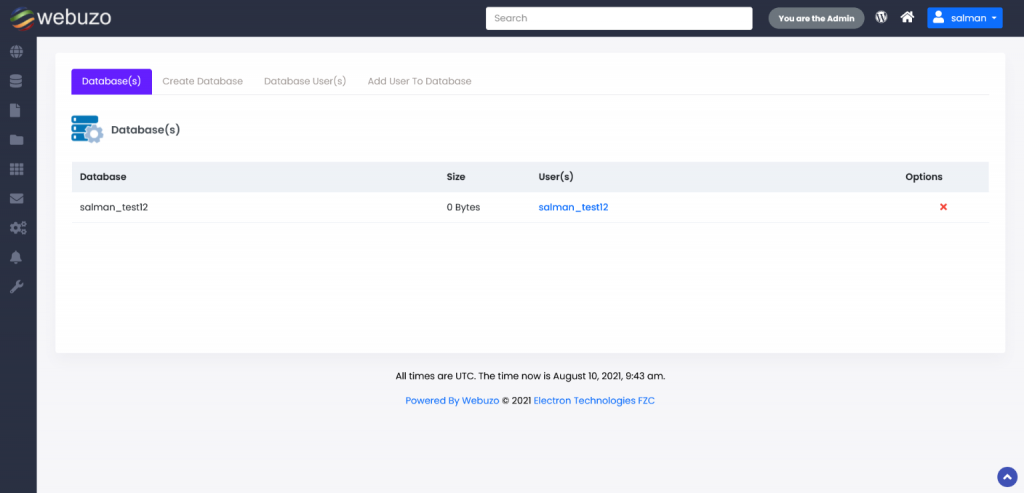Viewport: 1024px width, 493px height.
Task: Open the Database User(s) tab
Action: [x=305, y=81]
